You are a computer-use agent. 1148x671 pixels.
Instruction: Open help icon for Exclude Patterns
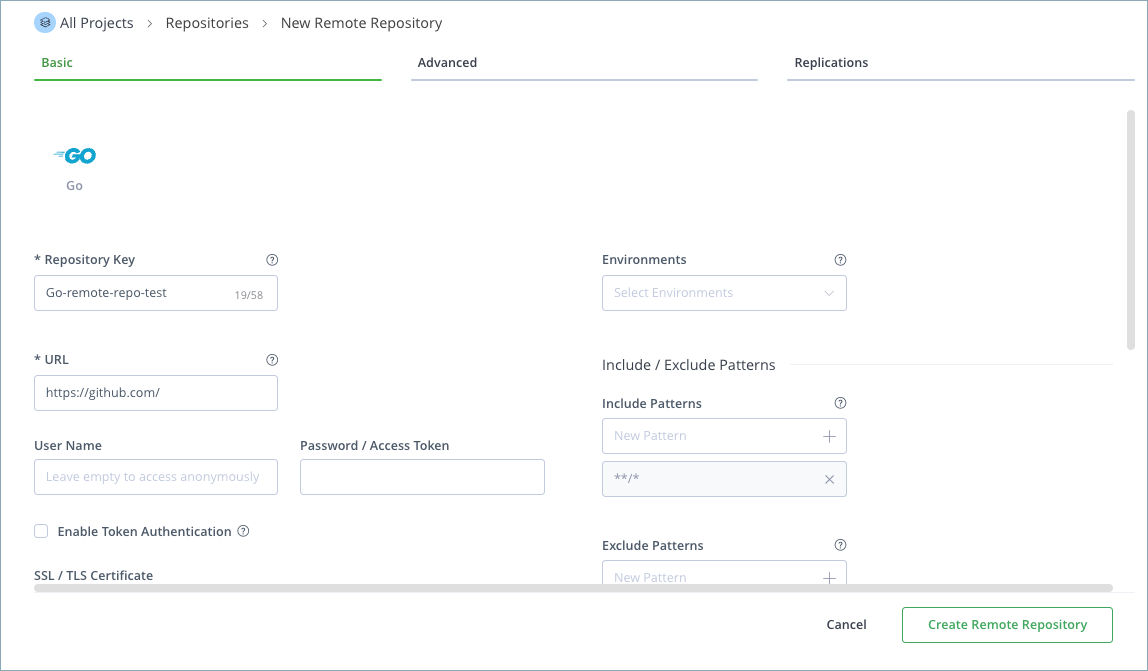pos(840,545)
